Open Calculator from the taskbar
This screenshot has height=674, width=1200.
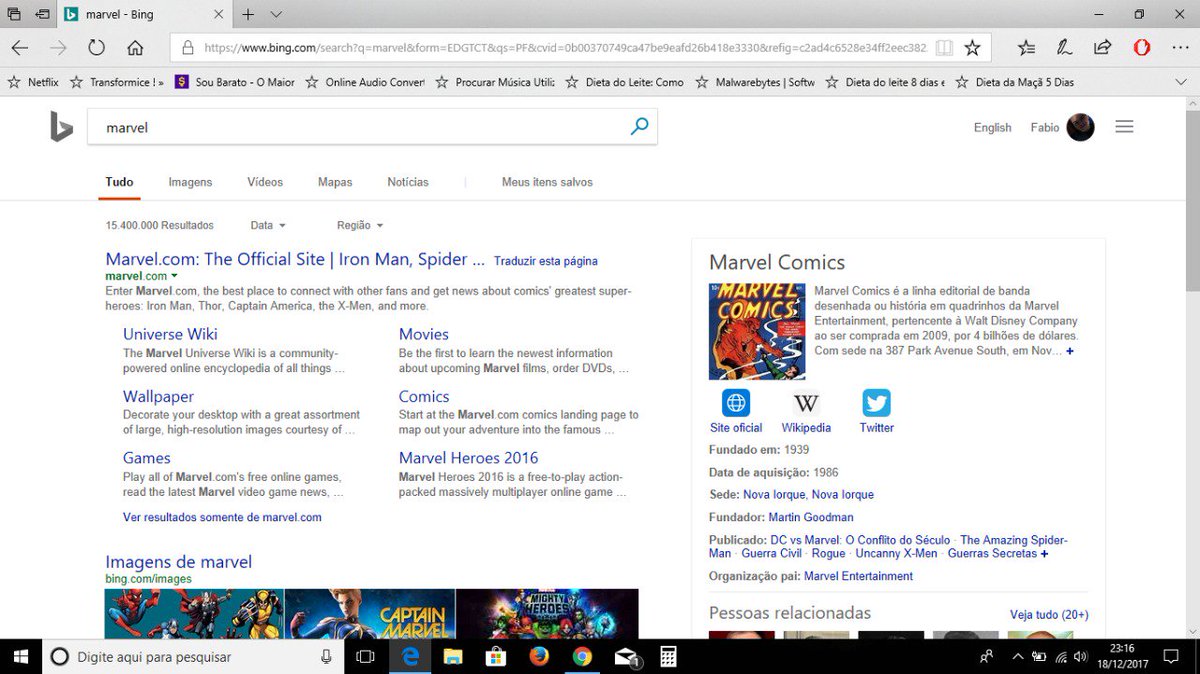tap(668, 657)
